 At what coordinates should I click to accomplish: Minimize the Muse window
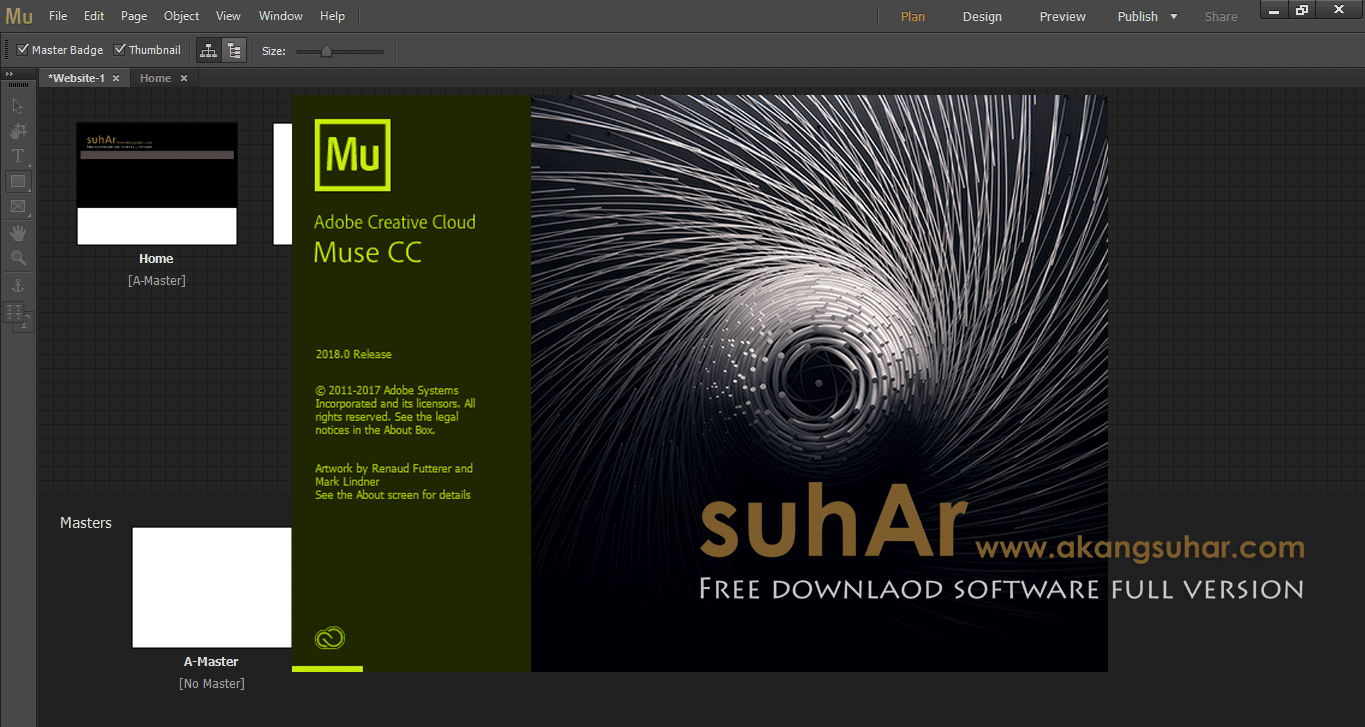pos(1274,9)
